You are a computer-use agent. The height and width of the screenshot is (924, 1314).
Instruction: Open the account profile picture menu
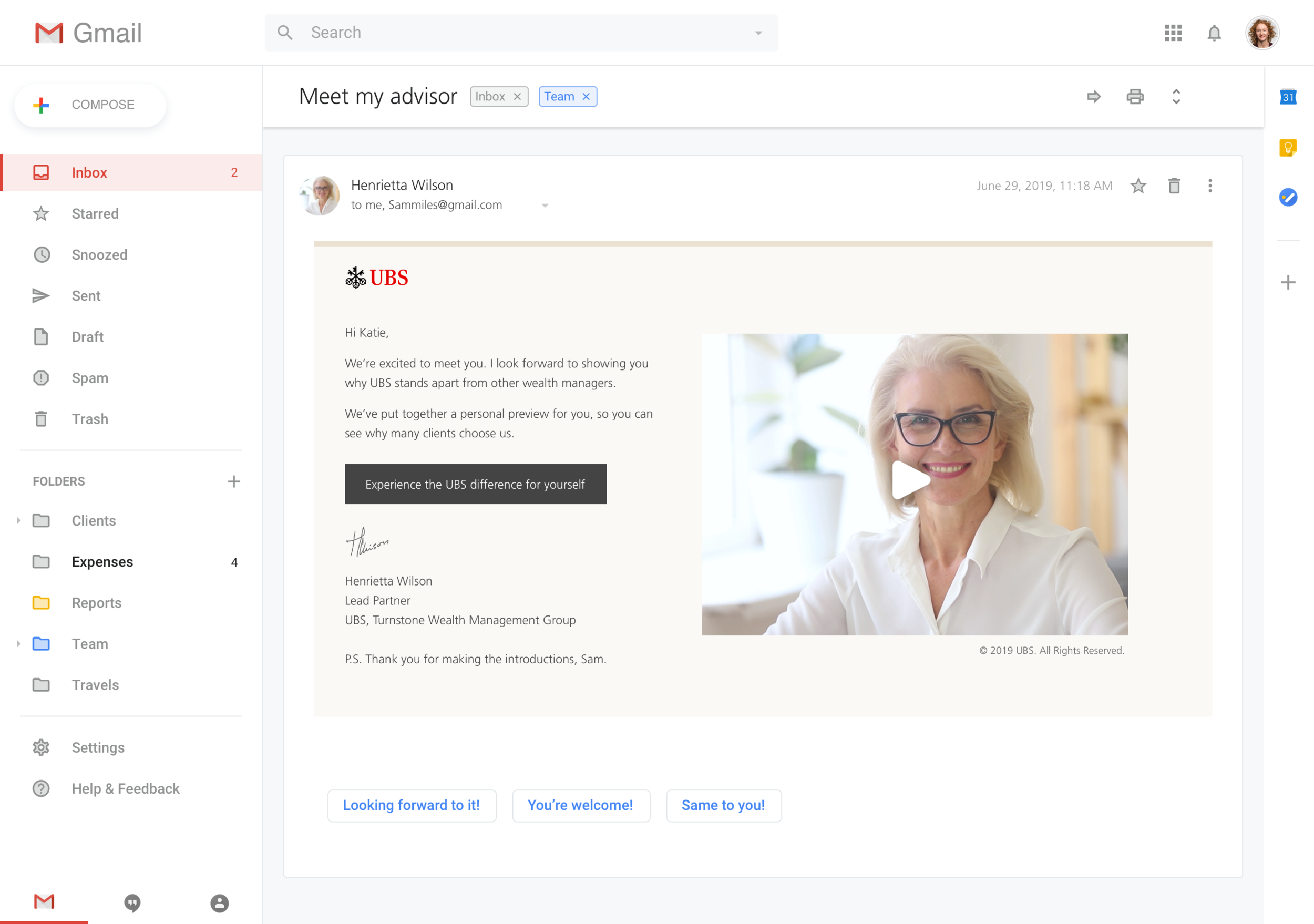(x=1262, y=33)
